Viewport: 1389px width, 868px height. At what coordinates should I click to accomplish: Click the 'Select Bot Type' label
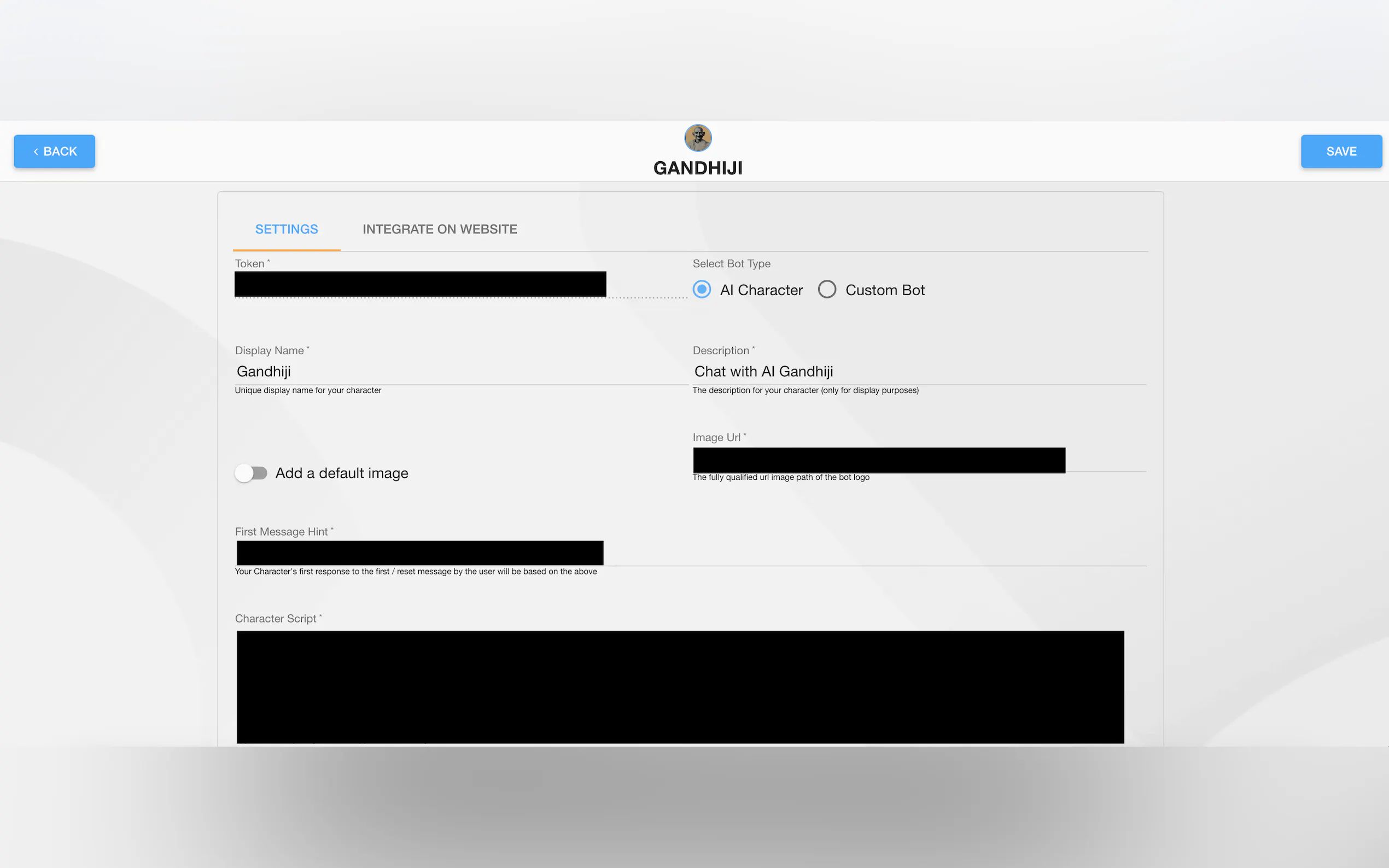[x=731, y=263]
